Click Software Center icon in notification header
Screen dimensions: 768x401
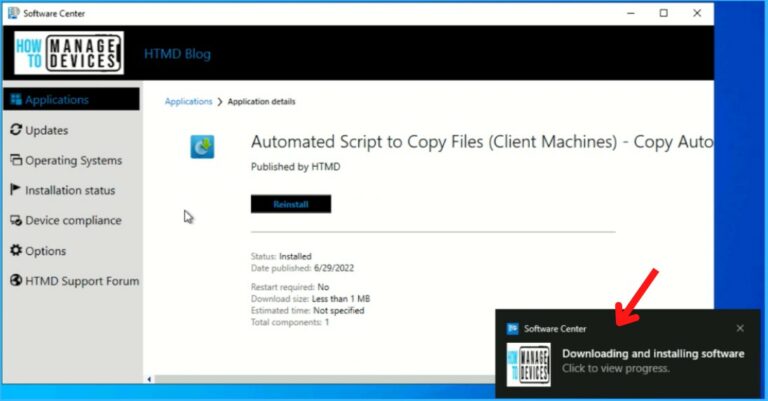[513, 329]
